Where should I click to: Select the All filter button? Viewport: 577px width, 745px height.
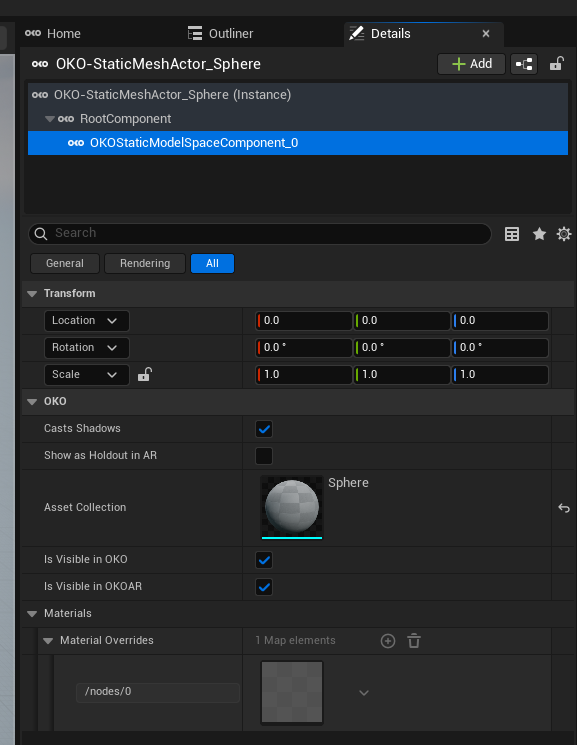point(212,263)
